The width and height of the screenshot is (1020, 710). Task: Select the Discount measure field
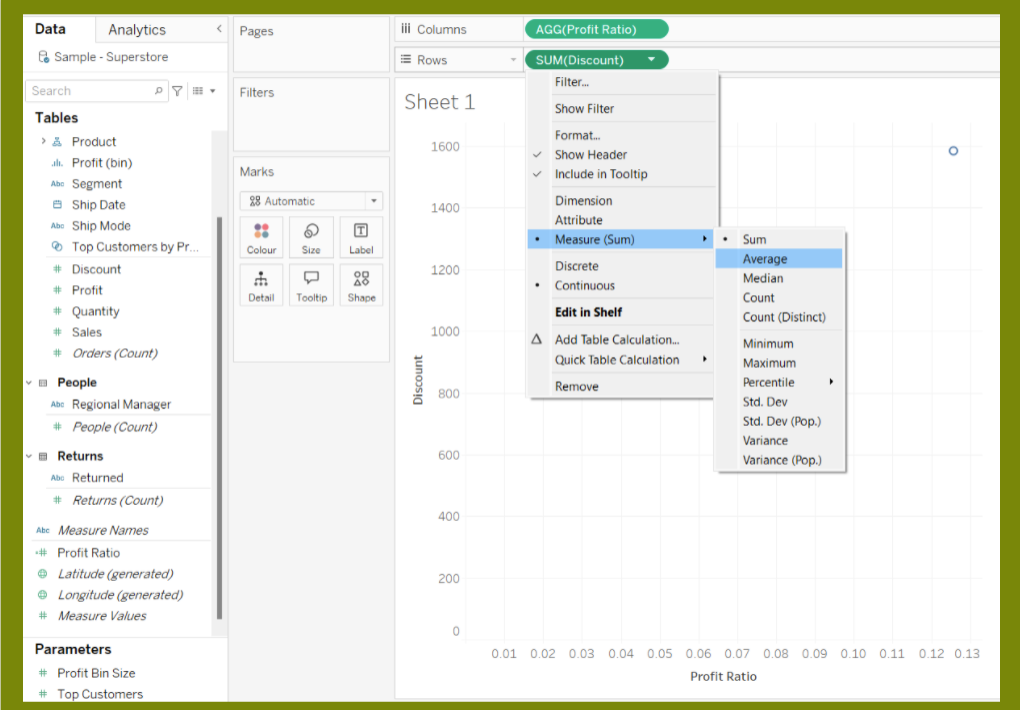[96, 269]
